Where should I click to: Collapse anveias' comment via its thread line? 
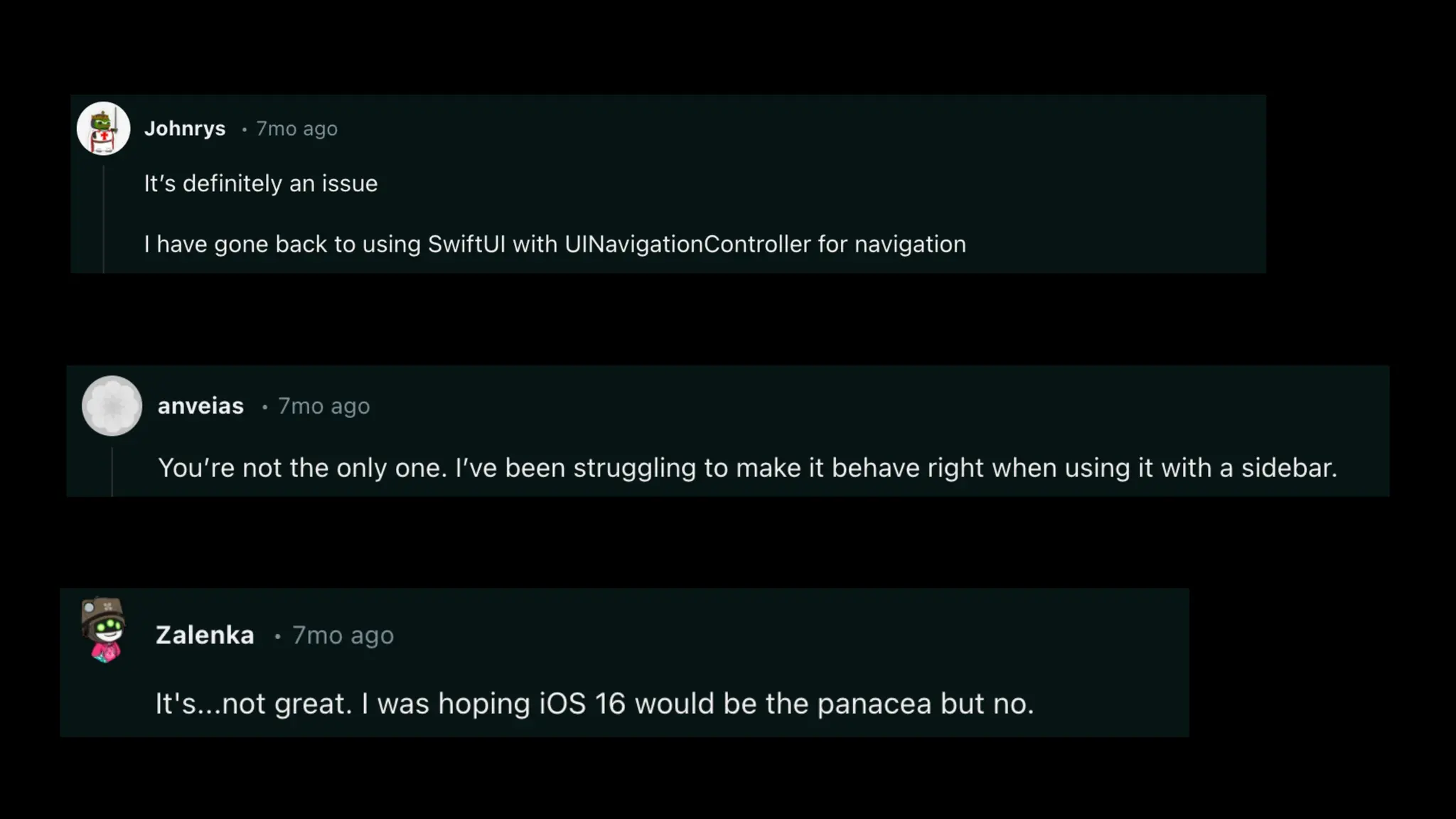tap(112, 471)
